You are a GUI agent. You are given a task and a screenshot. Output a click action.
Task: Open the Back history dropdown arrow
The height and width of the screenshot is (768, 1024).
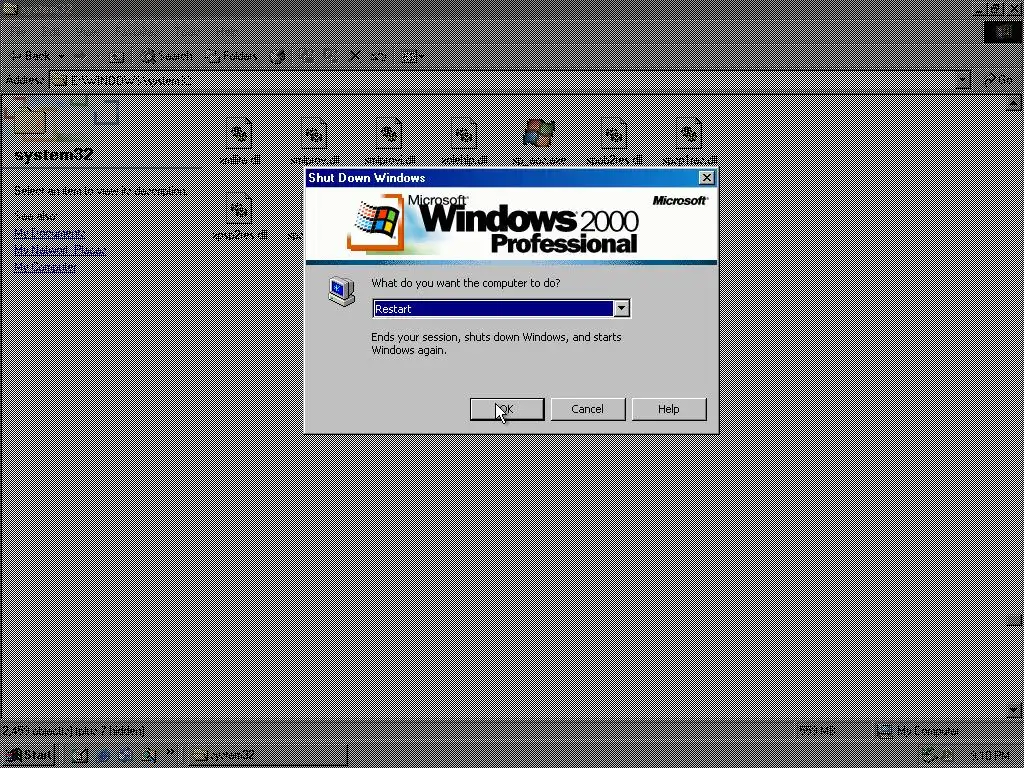pos(61,56)
